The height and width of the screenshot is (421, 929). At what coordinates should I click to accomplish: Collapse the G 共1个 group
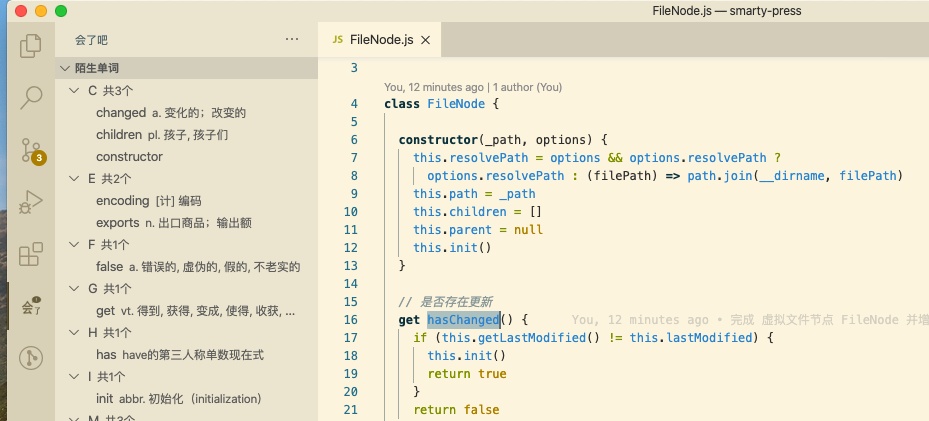coord(74,288)
